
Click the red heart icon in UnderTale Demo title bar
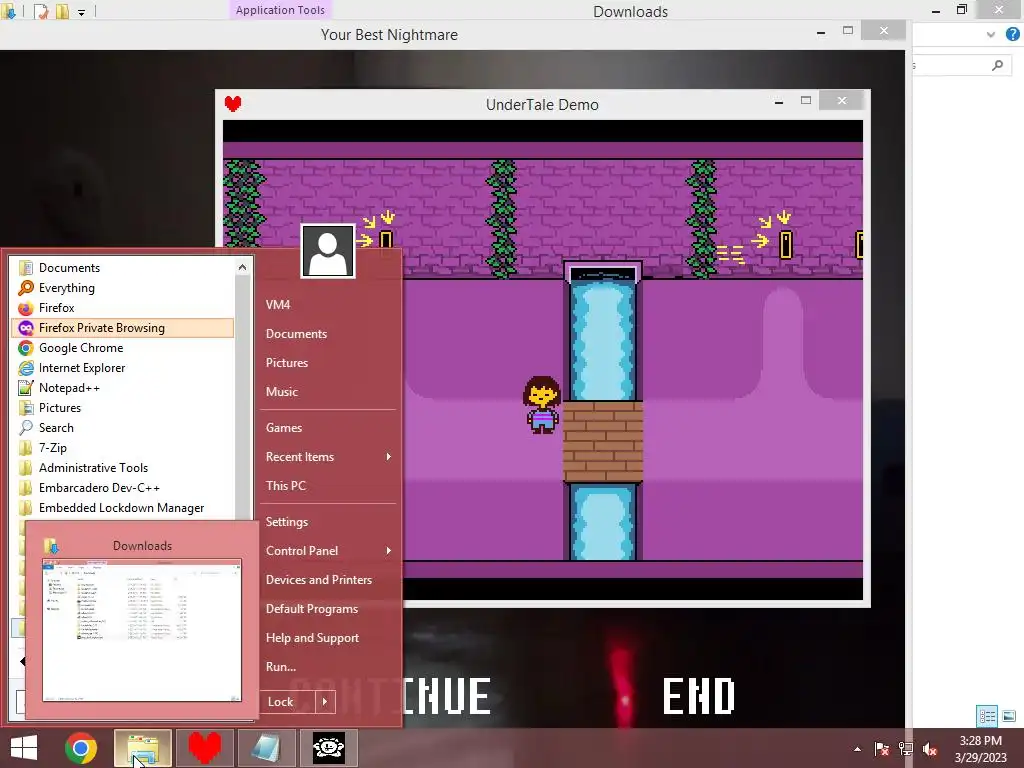233,103
